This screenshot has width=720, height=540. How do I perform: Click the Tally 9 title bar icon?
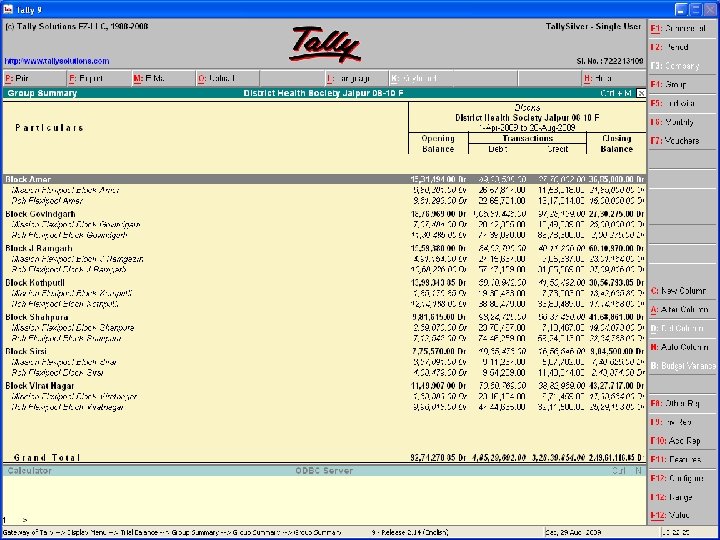point(8,9)
